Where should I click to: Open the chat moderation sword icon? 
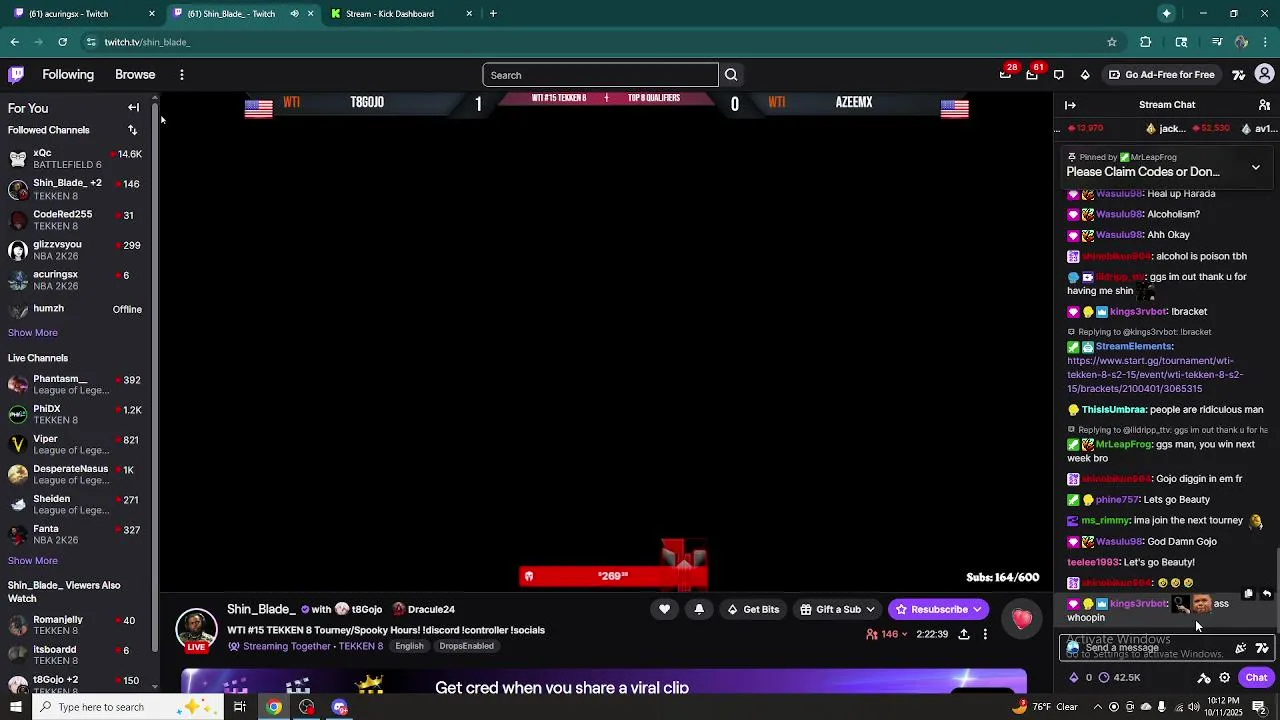1204,678
